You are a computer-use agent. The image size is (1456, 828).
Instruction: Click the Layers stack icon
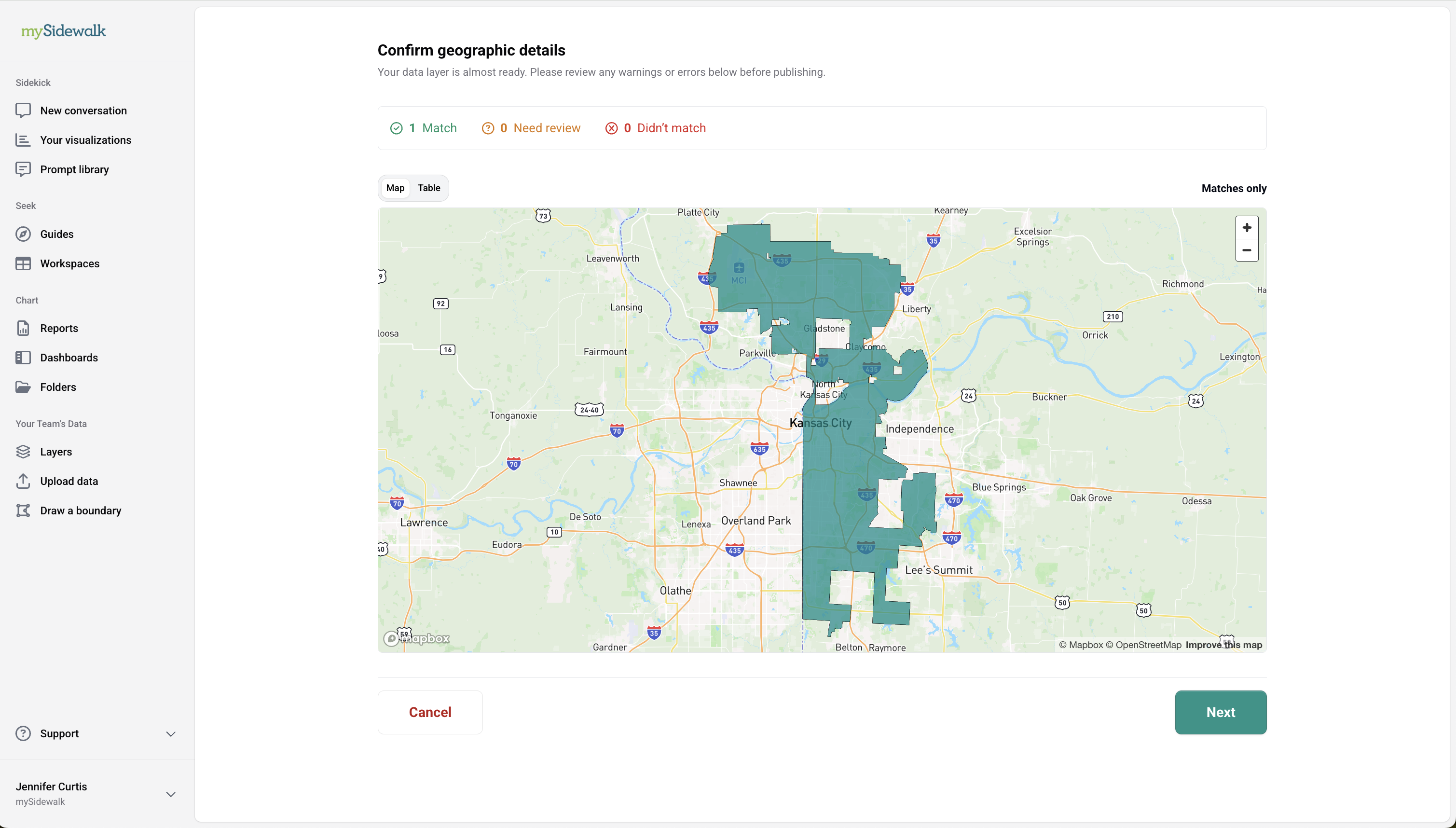coord(23,452)
